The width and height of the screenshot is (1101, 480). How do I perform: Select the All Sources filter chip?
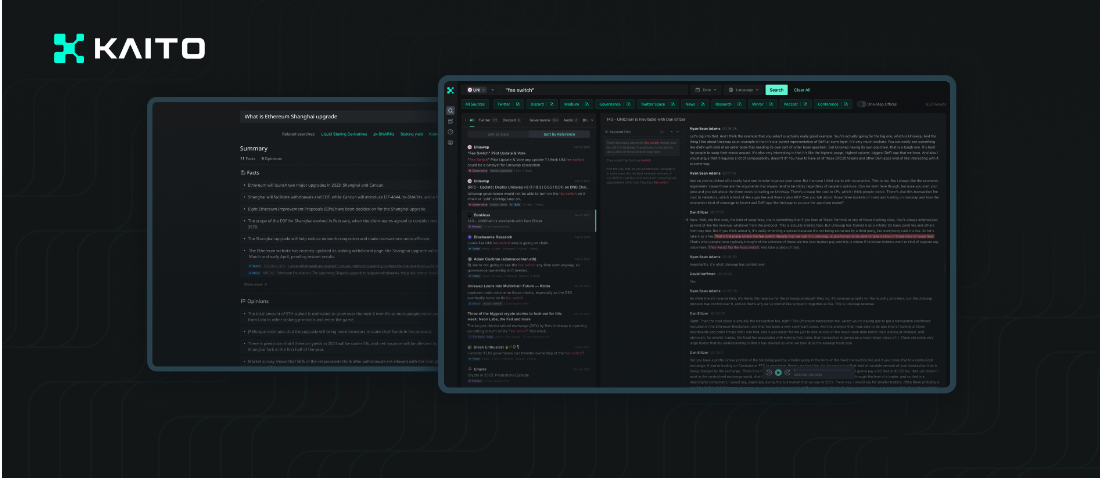point(475,104)
